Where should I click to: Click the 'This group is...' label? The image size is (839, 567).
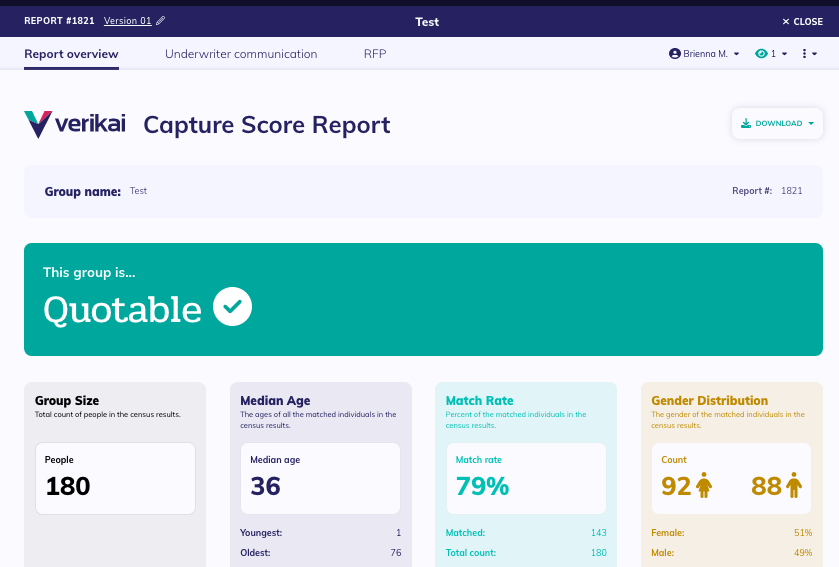tap(89, 273)
